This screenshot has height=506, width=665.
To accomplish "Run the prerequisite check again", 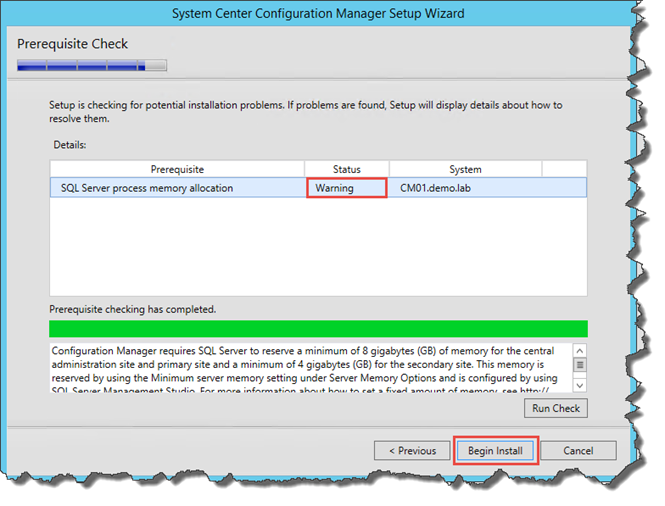I will [x=556, y=408].
